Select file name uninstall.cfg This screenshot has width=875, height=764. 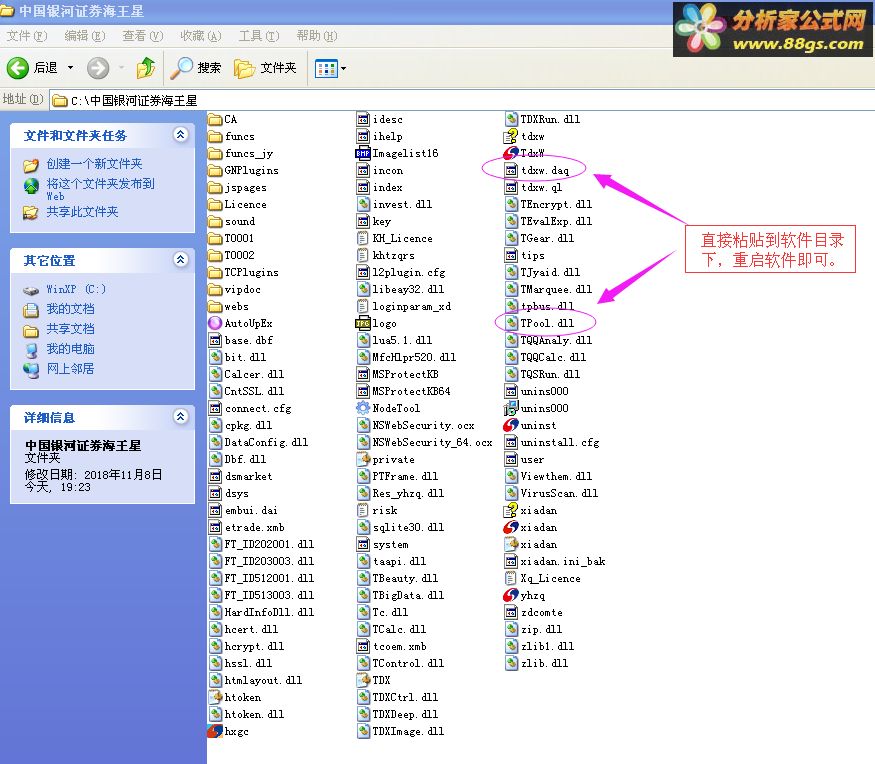[560, 443]
